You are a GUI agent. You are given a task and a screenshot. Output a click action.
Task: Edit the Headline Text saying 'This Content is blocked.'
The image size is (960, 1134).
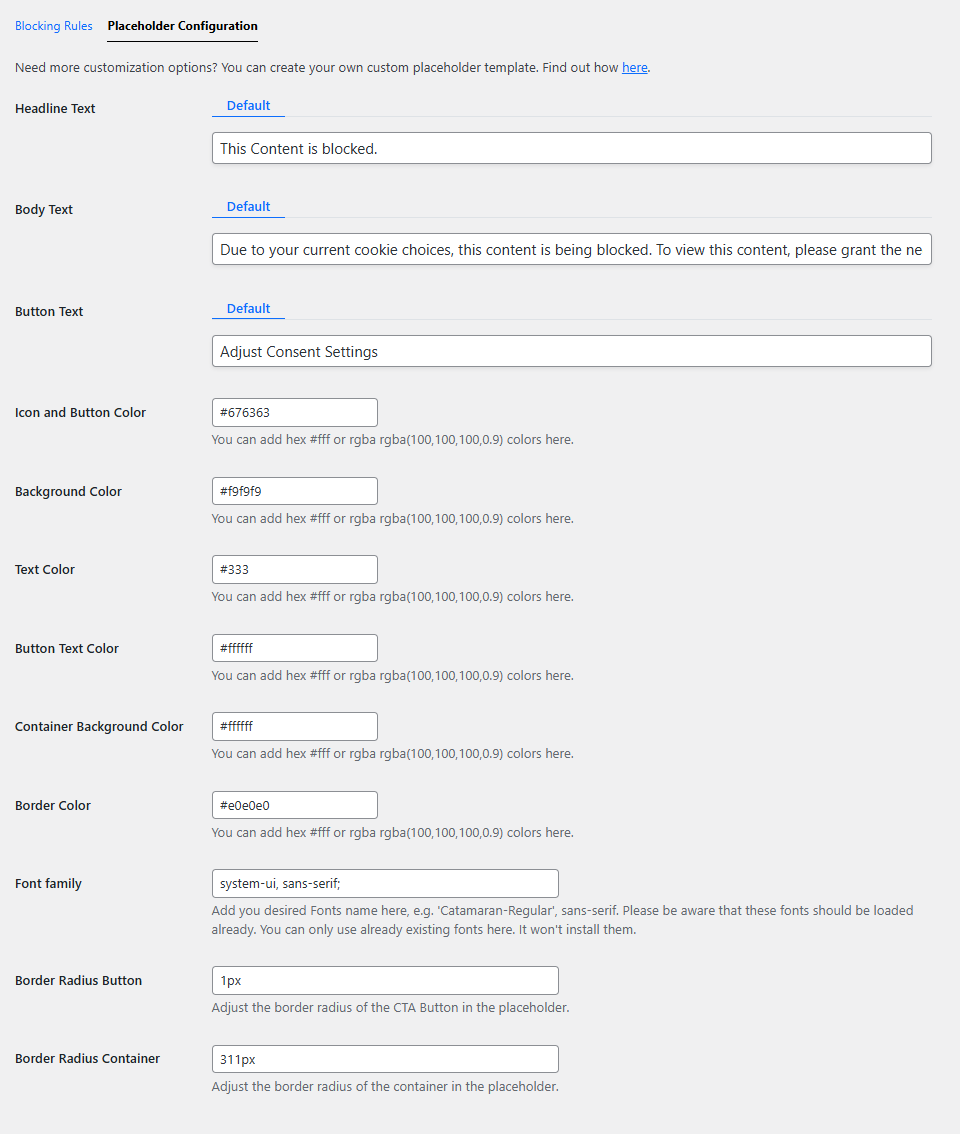[x=571, y=147]
